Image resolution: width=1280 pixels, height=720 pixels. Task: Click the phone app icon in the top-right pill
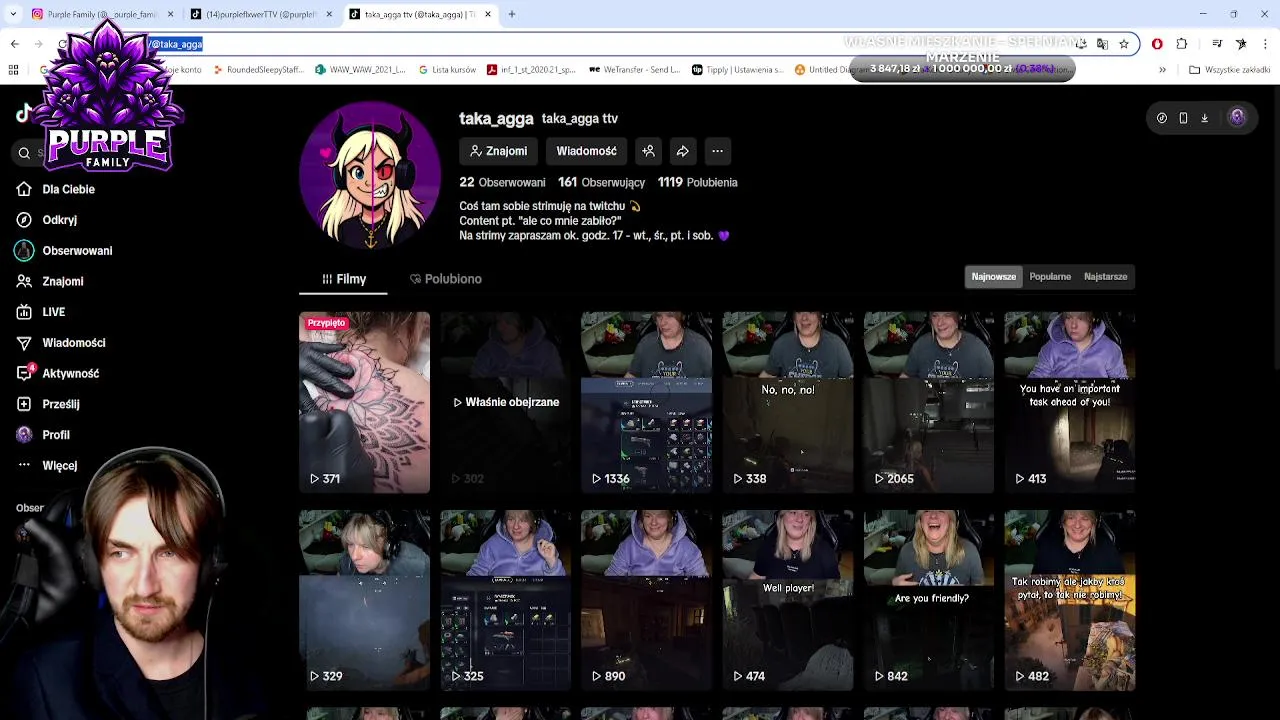(x=1183, y=118)
